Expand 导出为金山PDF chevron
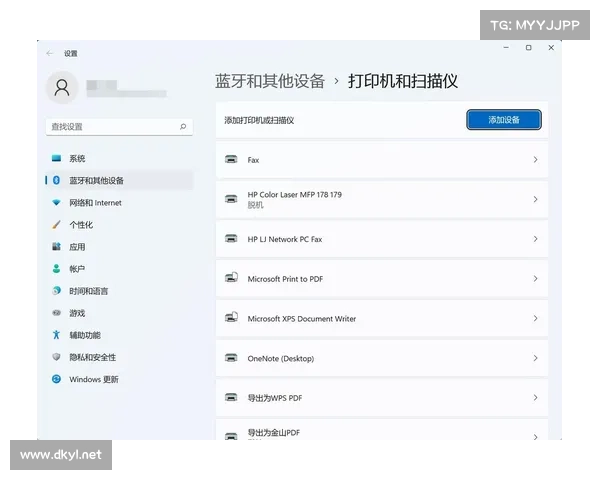This screenshot has height=480, width=600. 535,437
